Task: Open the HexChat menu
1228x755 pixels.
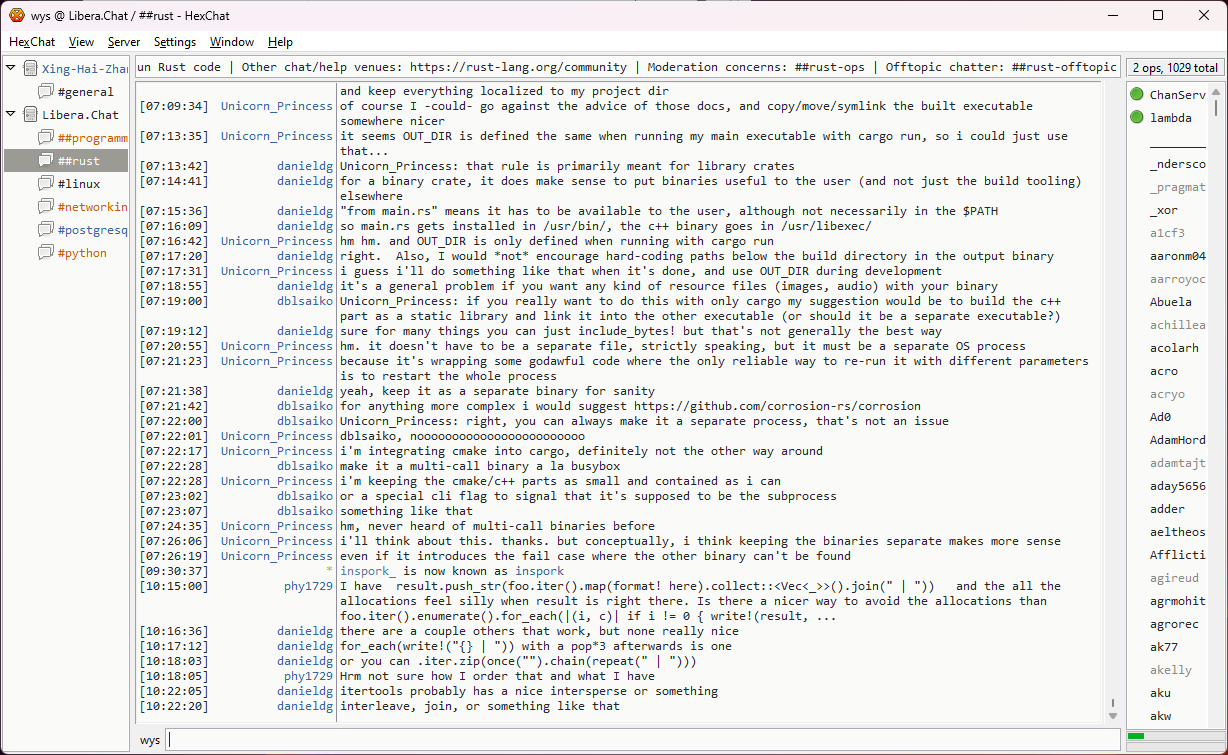Action: point(32,42)
